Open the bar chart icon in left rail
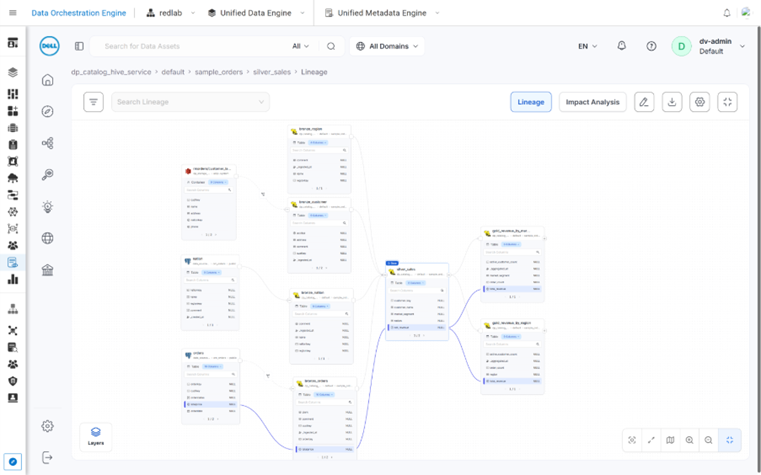 coord(13,279)
